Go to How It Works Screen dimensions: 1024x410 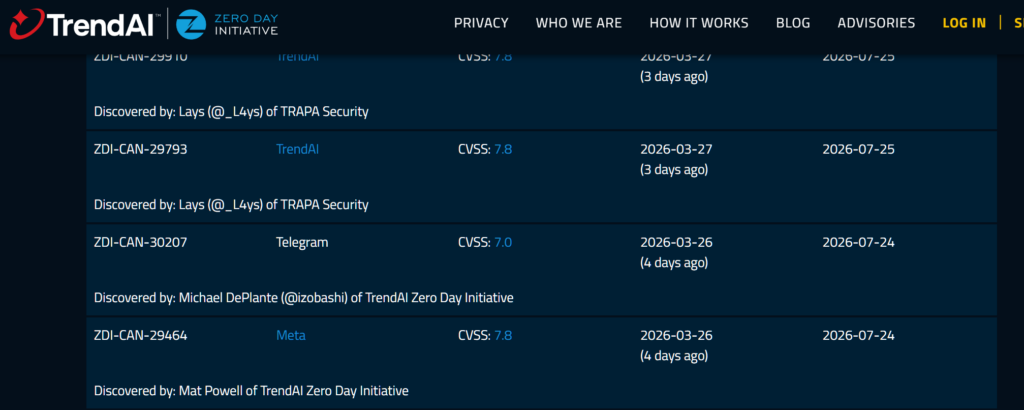coord(692,23)
